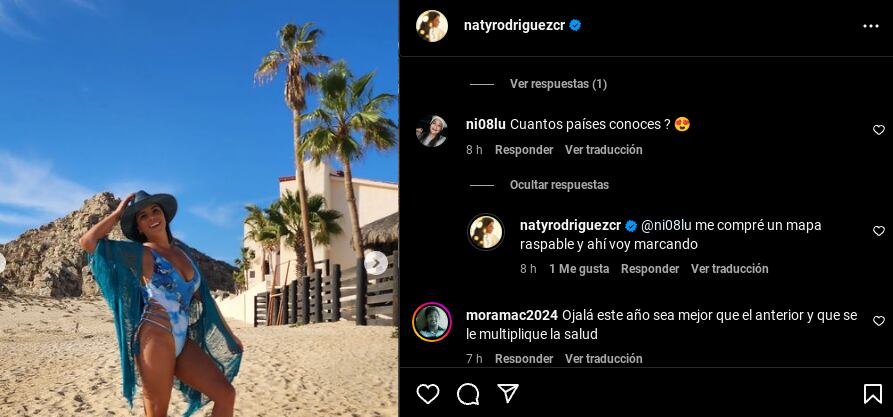Save post with bookmark icon
Viewport: 893px width, 417px height.
(872, 394)
